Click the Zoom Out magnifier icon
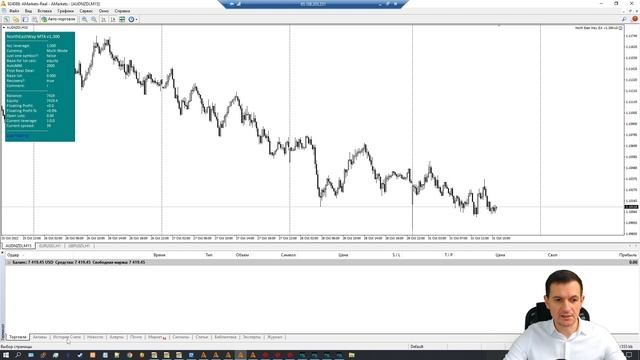 (x=94, y=19)
